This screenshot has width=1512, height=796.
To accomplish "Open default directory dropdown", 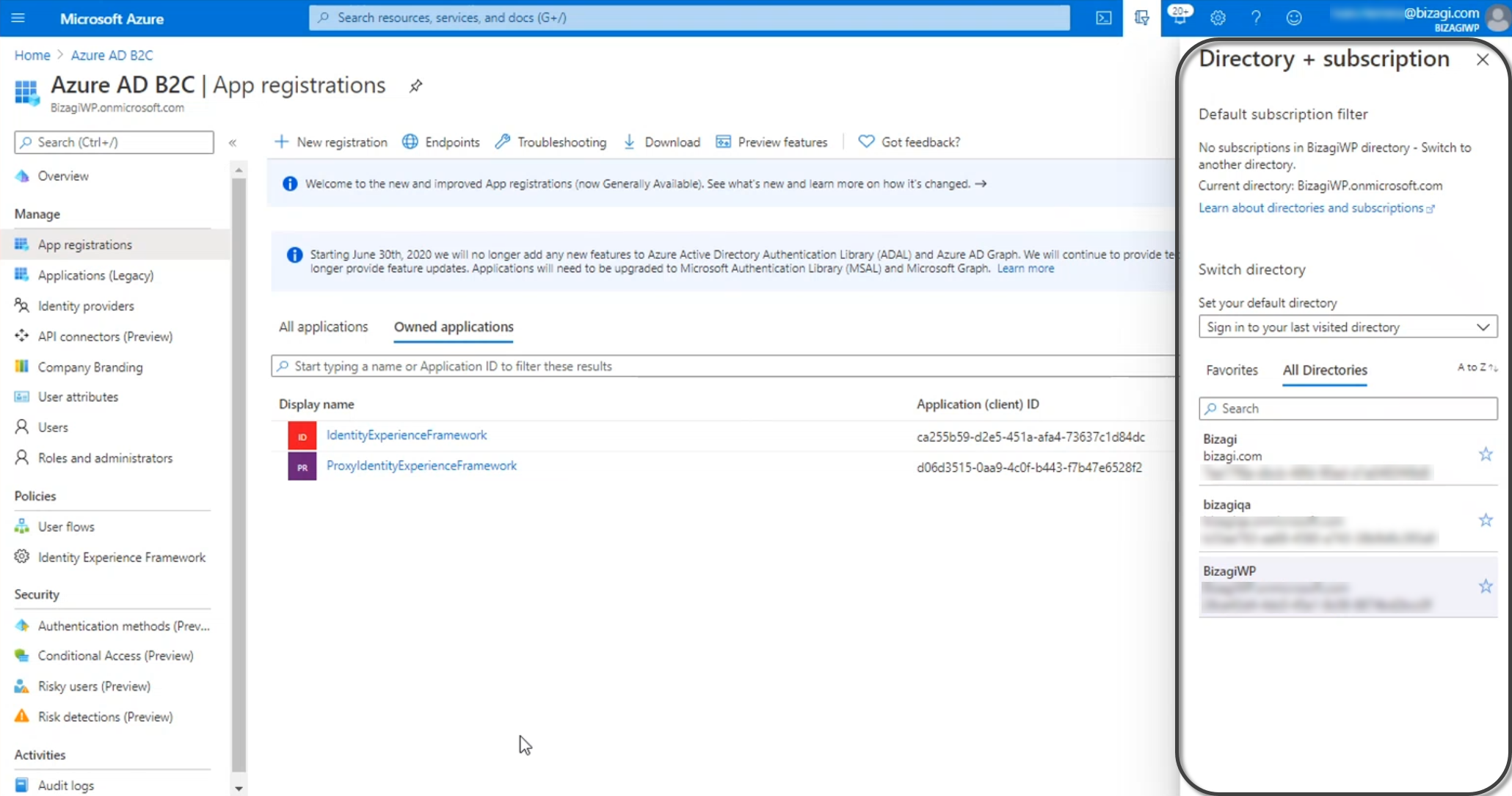I will [x=1348, y=327].
